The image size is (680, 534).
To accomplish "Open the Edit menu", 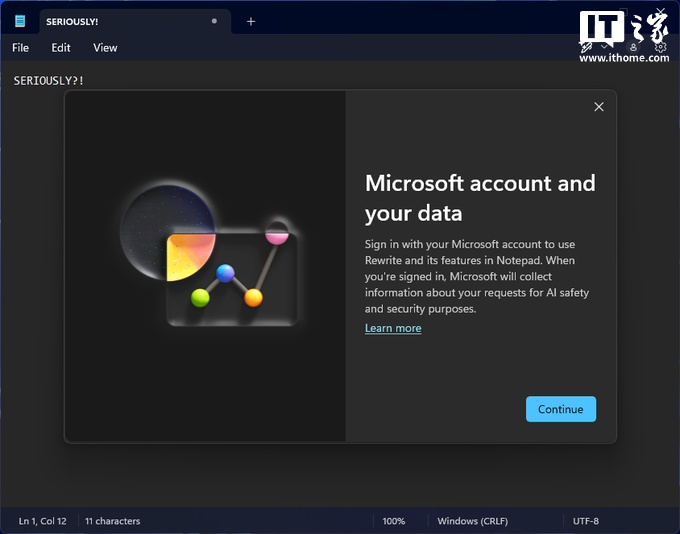I will coord(61,47).
